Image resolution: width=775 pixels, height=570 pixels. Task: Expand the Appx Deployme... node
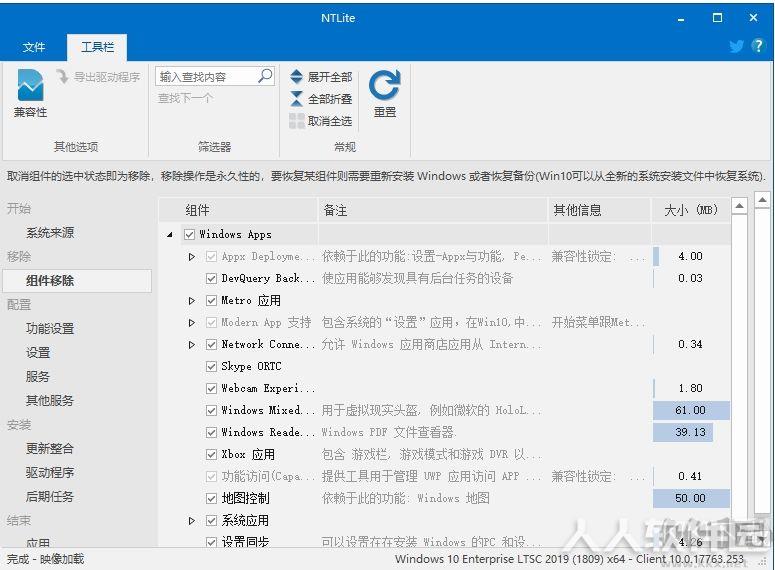point(192,257)
